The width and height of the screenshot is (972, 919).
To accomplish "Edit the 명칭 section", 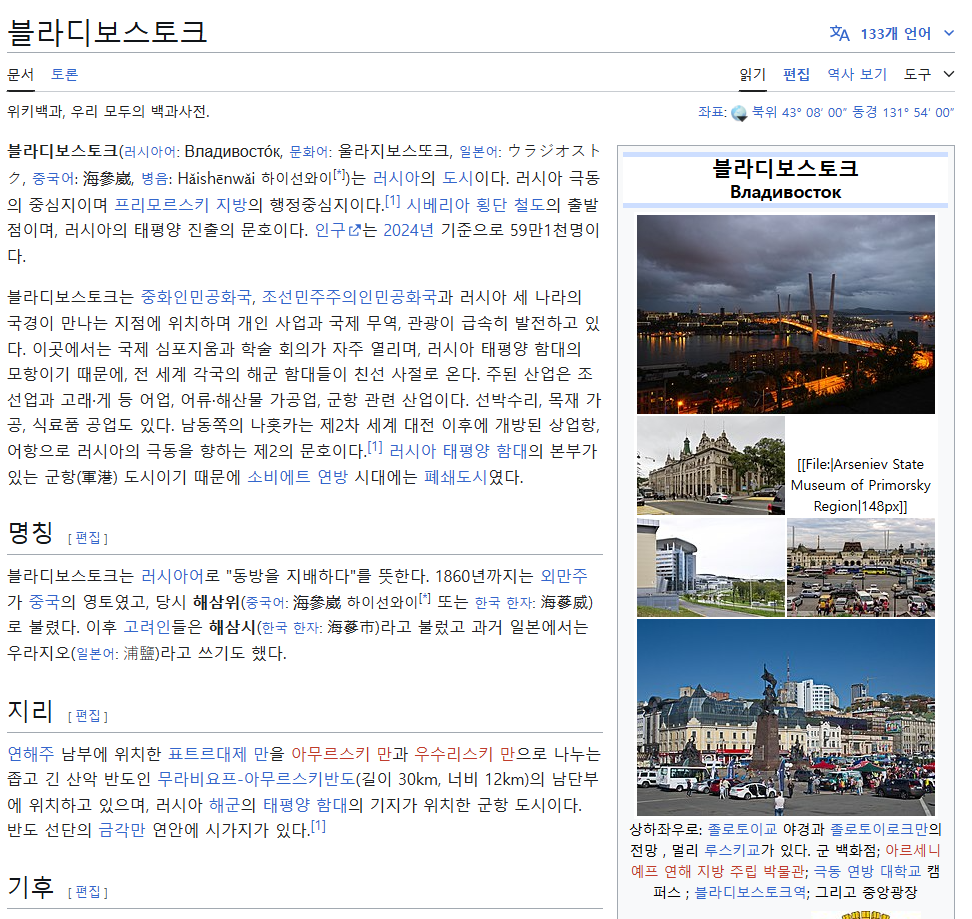I will tap(88, 538).
